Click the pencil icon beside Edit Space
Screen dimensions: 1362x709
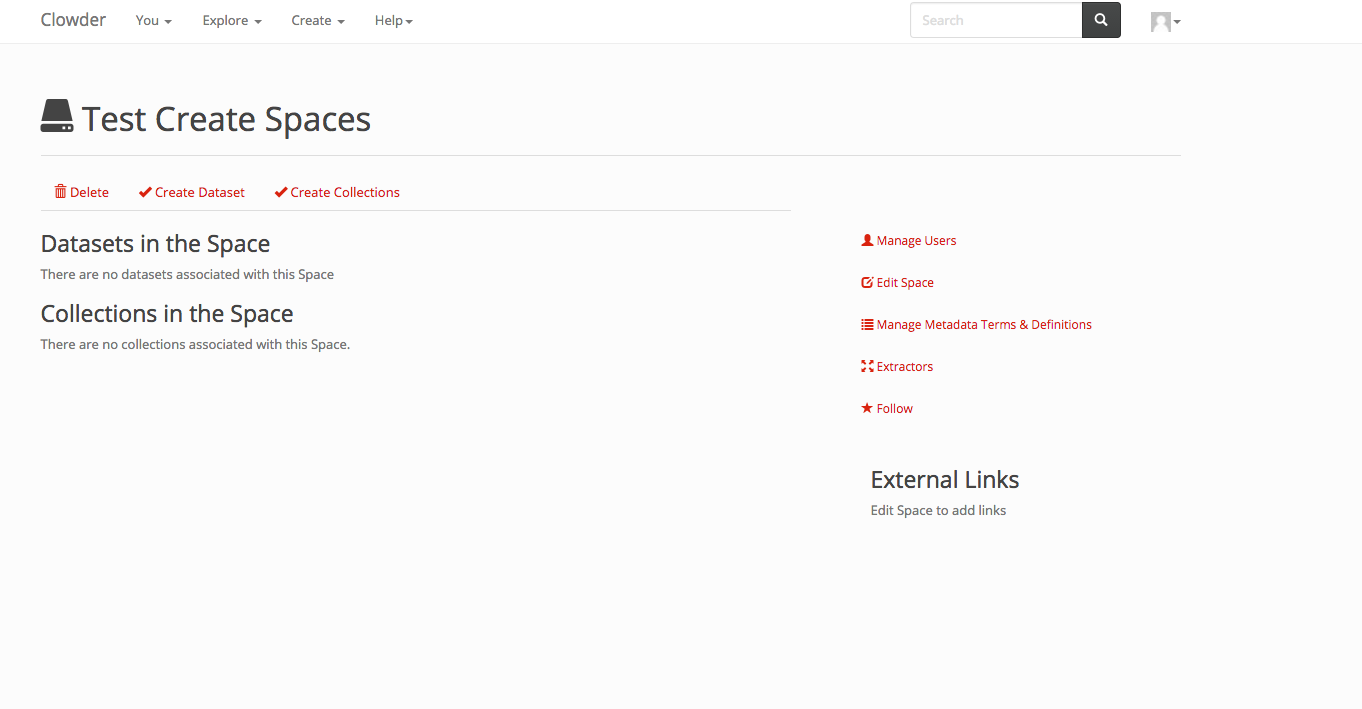click(x=867, y=282)
